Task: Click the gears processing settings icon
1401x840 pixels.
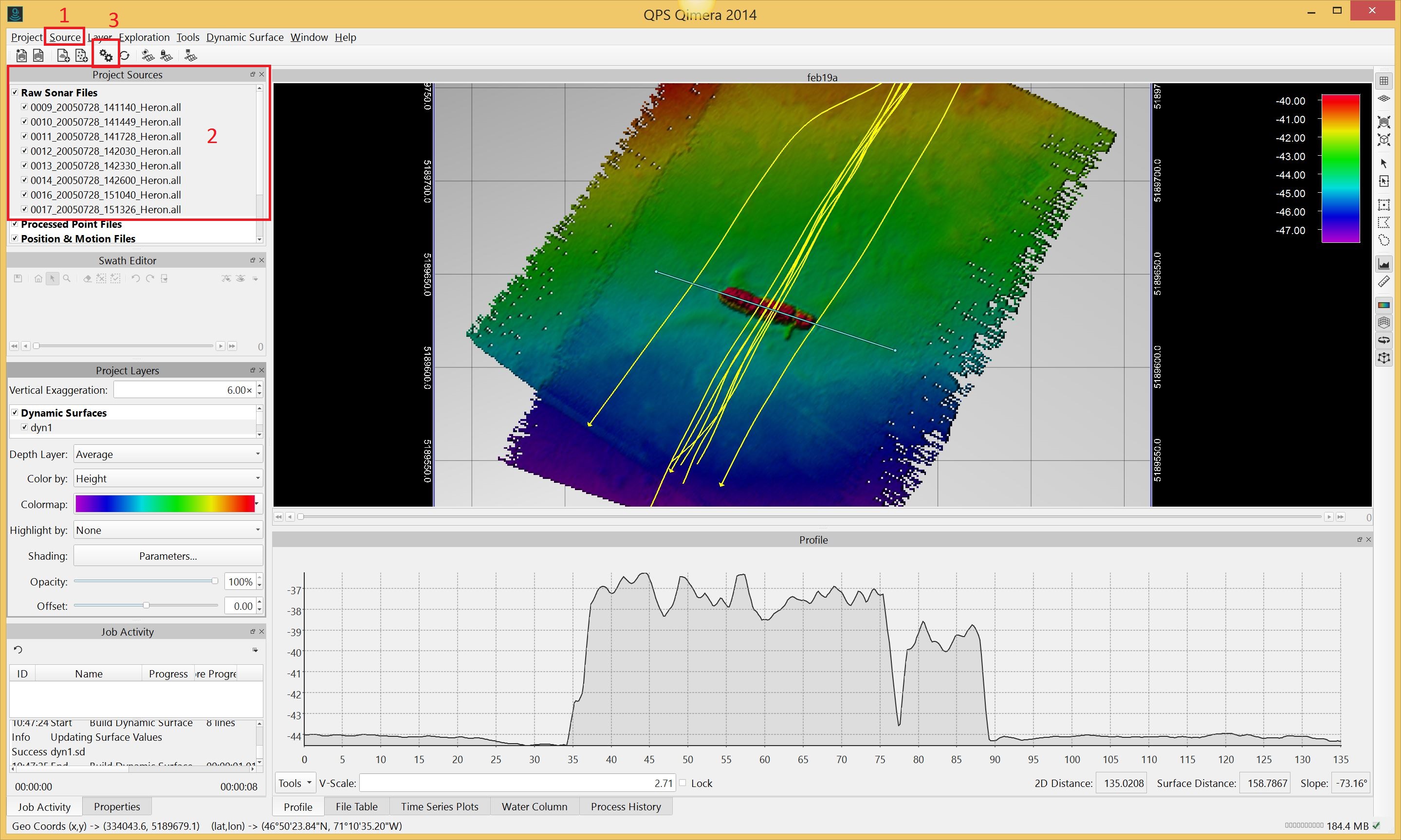Action: (106, 55)
